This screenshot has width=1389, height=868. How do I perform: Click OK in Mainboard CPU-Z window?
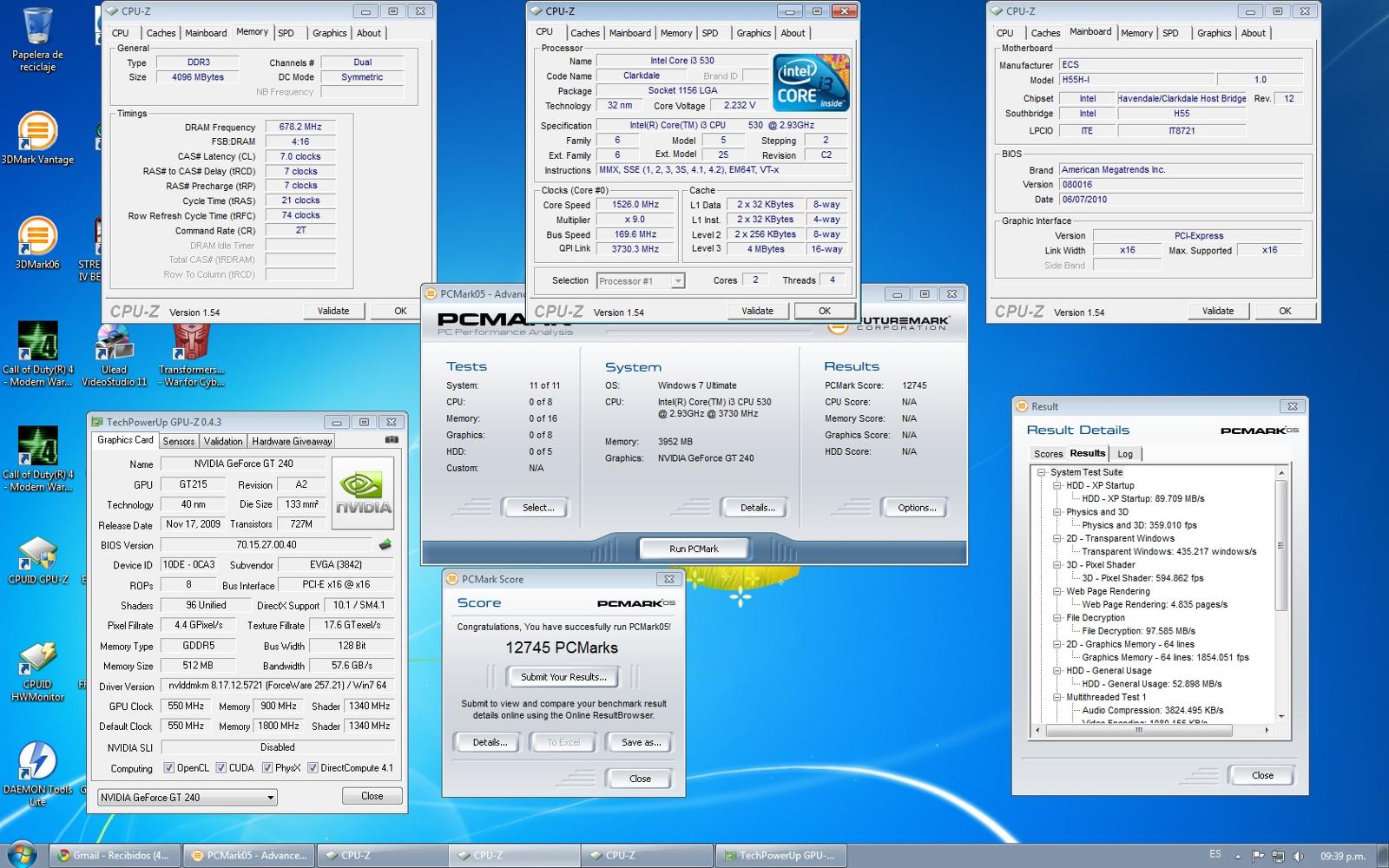(1285, 311)
